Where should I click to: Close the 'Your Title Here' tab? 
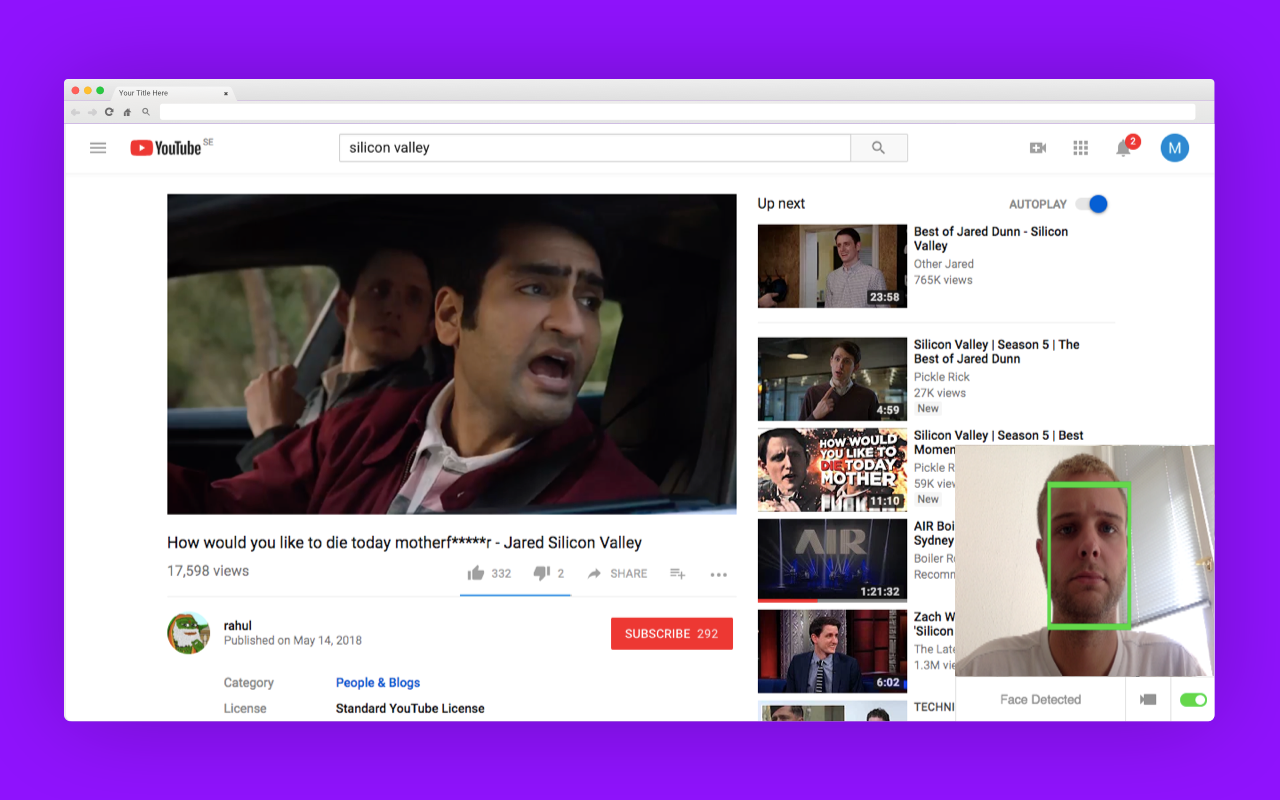pos(225,93)
